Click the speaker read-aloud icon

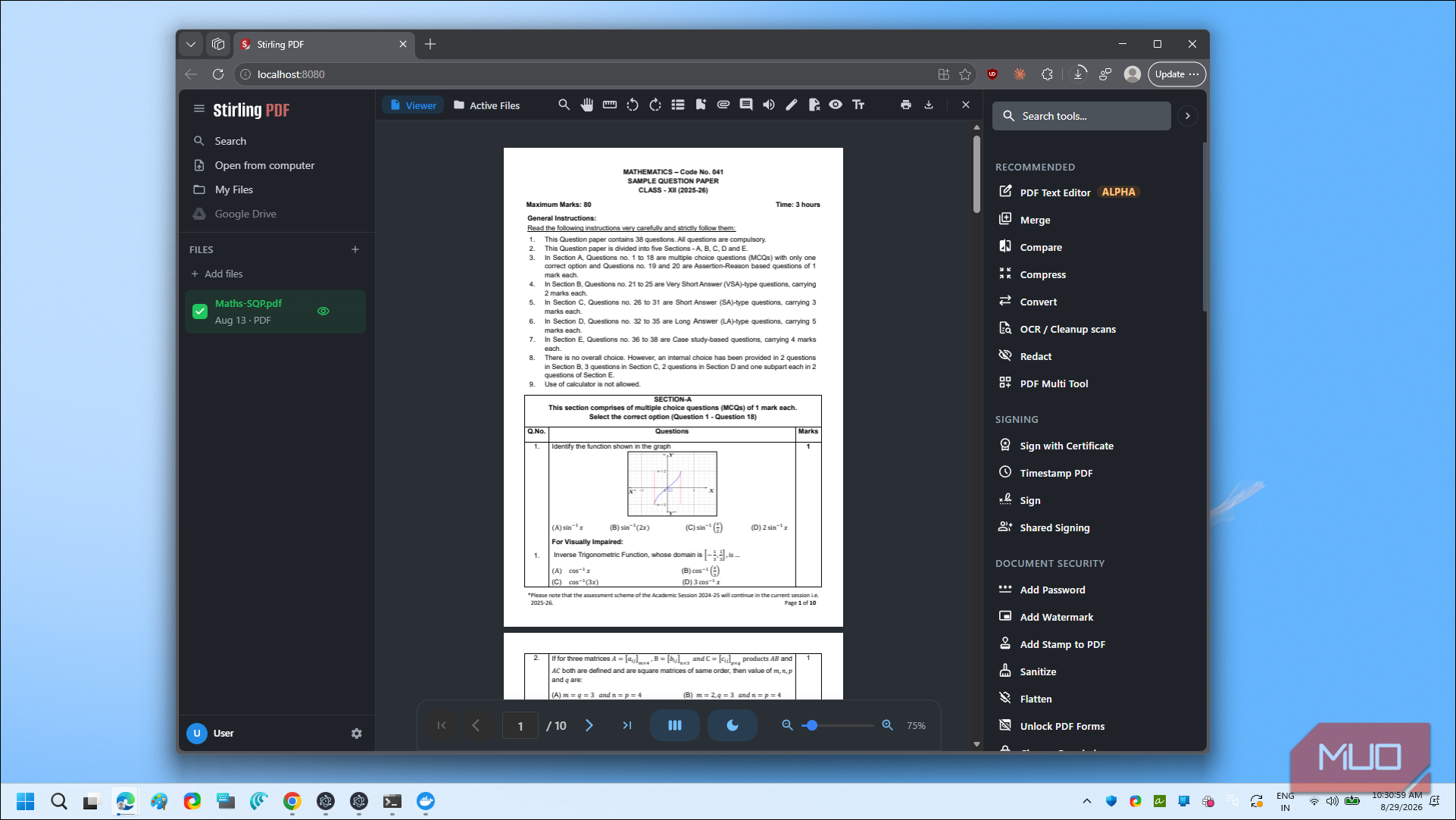[769, 105]
